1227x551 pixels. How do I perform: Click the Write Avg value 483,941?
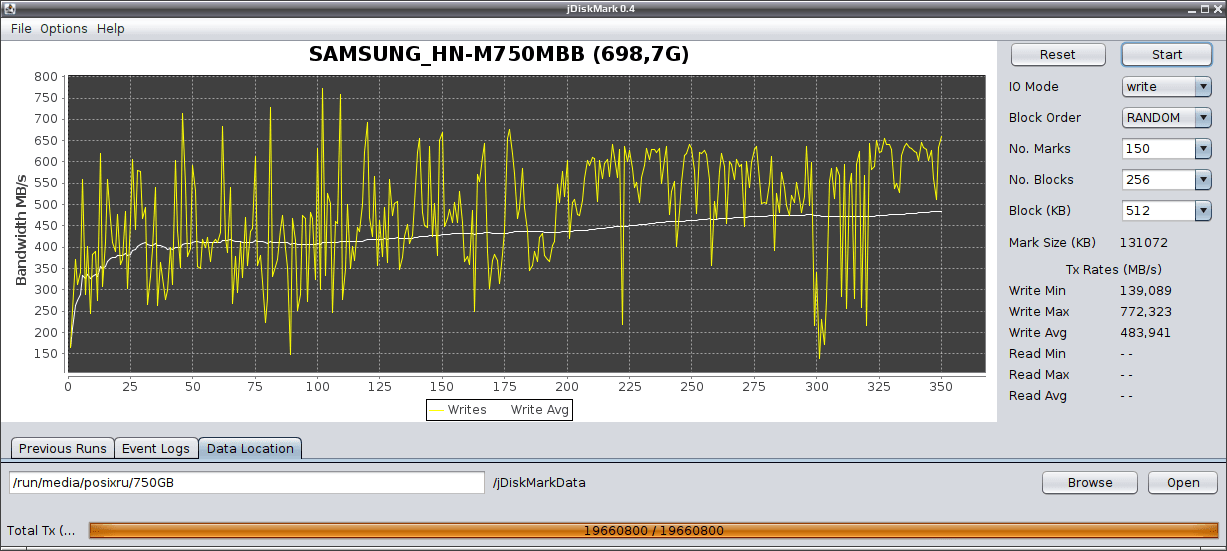click(x=1145, y=333)
